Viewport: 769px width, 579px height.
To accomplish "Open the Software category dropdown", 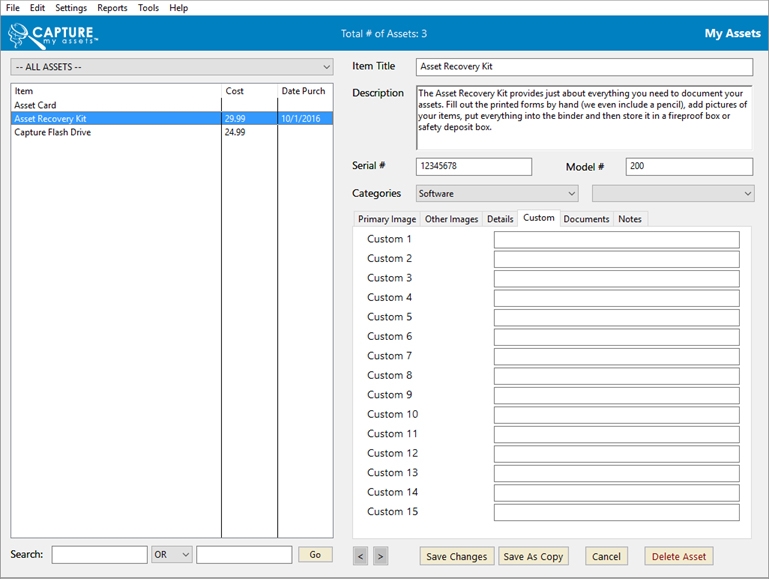I will pyautogui.click(x=496, y=193).
